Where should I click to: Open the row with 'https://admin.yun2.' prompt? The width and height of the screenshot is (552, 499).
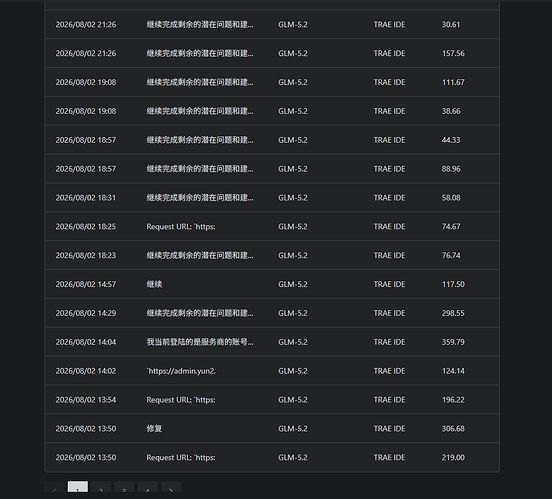(x=272, y=371)
